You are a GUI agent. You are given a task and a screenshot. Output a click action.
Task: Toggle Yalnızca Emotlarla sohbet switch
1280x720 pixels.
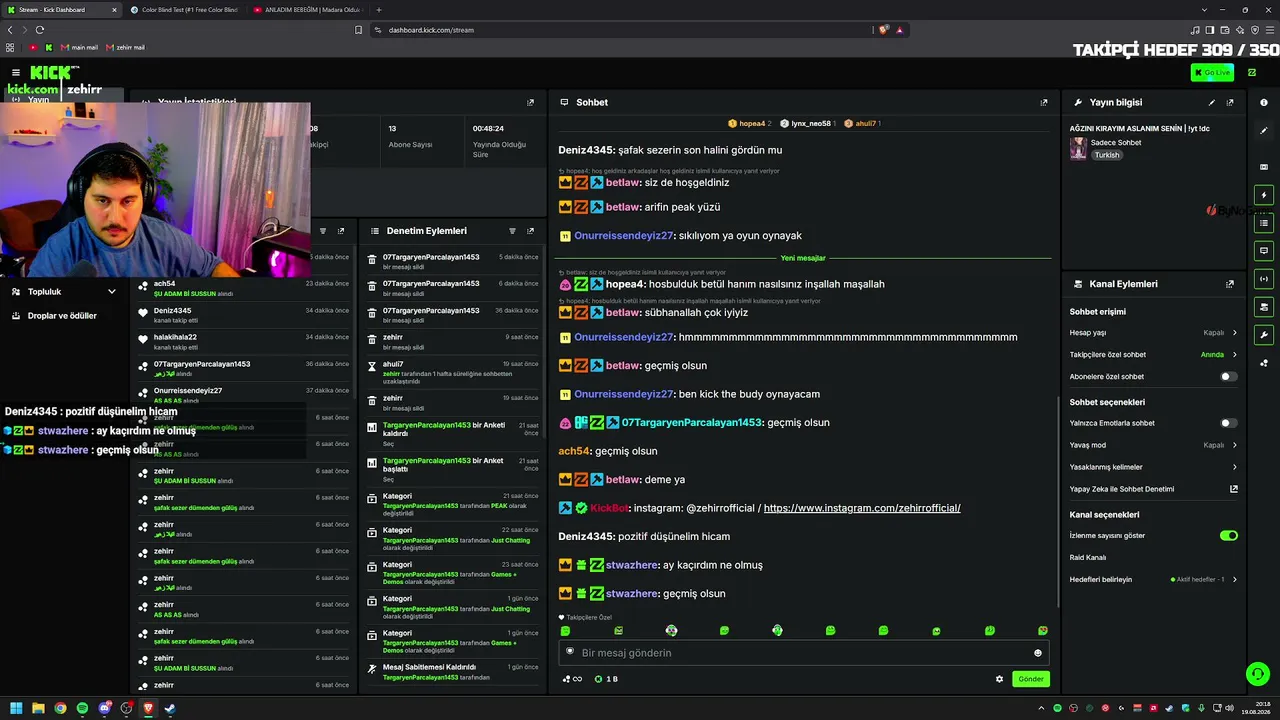tap(1229, 423)
